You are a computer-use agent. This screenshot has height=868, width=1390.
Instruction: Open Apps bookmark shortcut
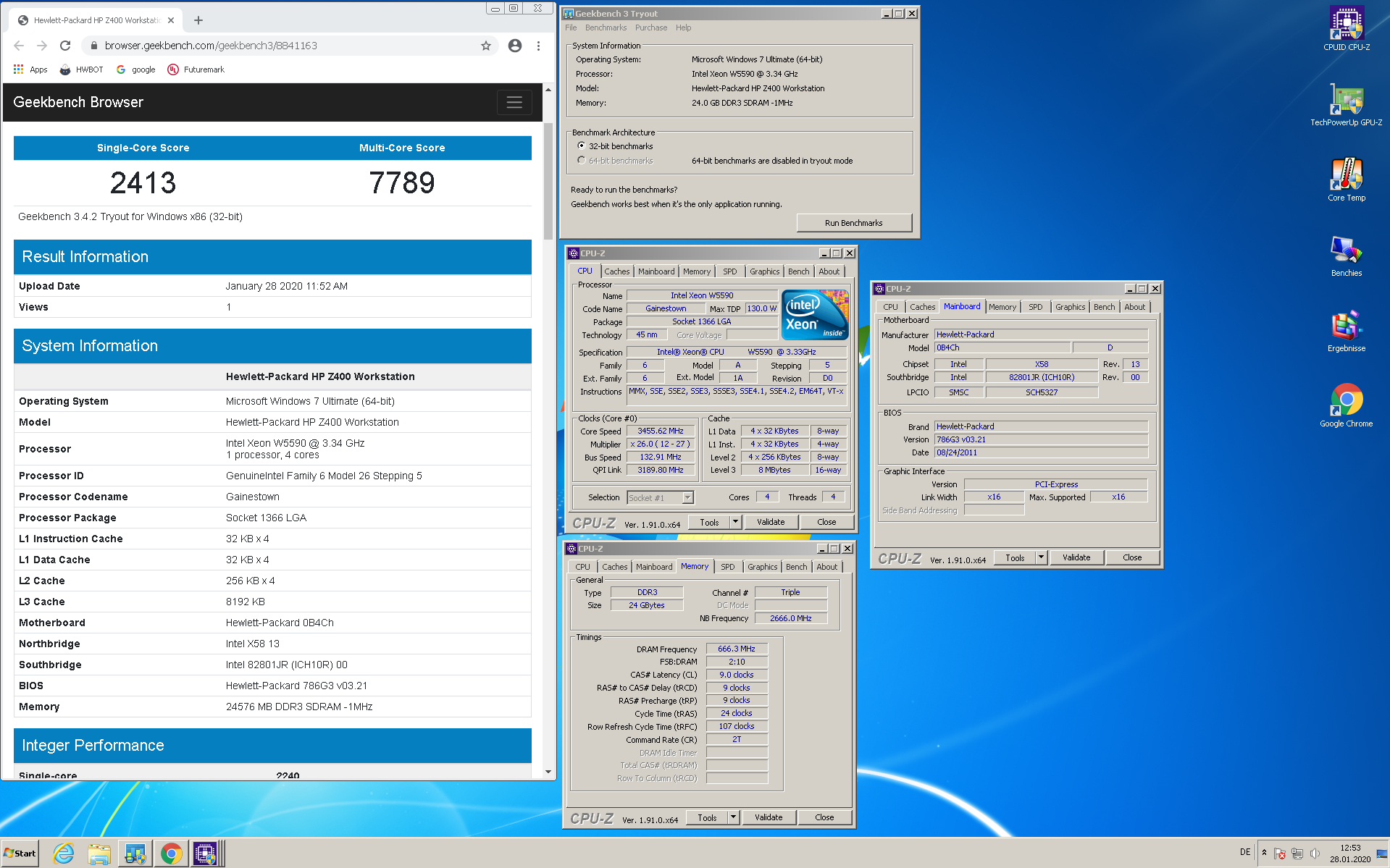click(30, 69)
